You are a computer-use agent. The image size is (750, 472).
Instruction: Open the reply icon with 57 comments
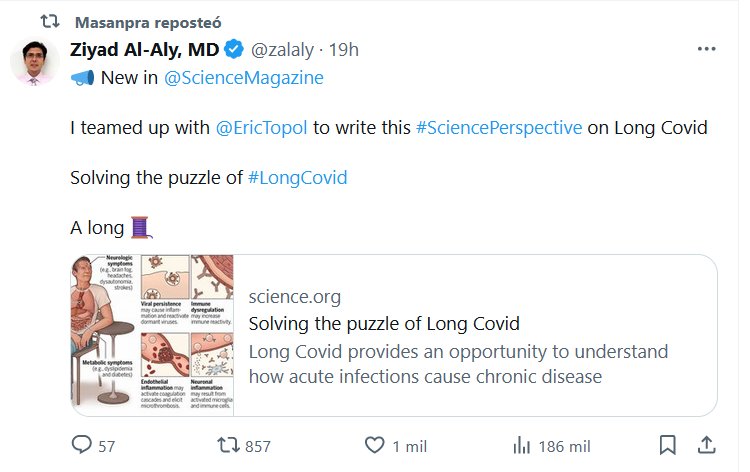click(81, 445)
